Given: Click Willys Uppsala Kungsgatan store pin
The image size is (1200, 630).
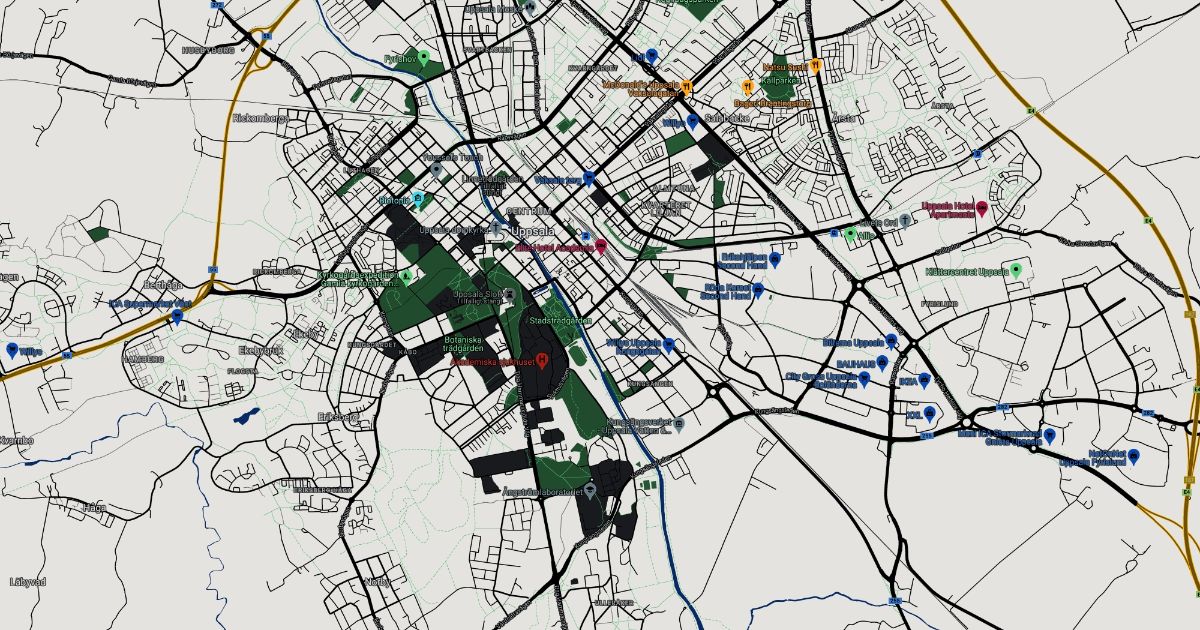Looking at the screenshot, I should (x=668, y=345).
